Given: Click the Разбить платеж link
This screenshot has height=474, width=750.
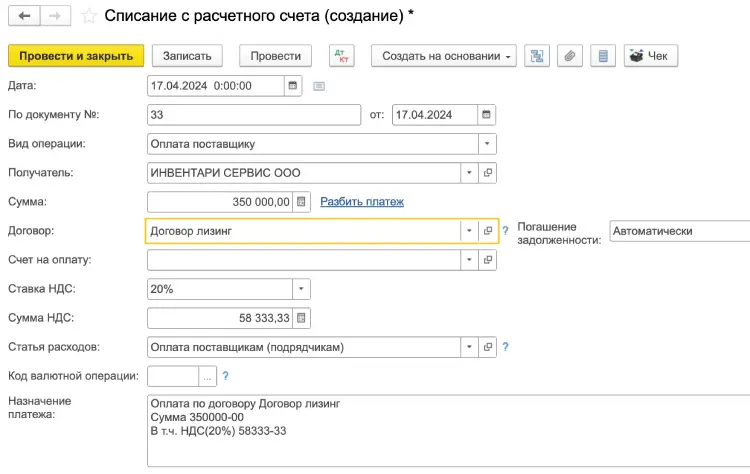Looking at the screenshot, I should [x=361, y=202].
